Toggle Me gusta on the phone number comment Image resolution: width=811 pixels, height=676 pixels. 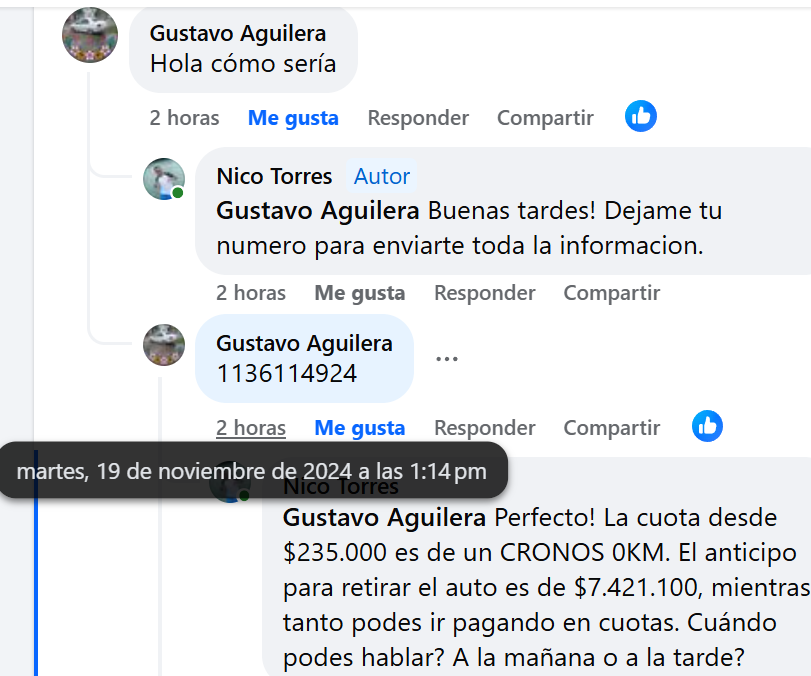click(360, 428)
